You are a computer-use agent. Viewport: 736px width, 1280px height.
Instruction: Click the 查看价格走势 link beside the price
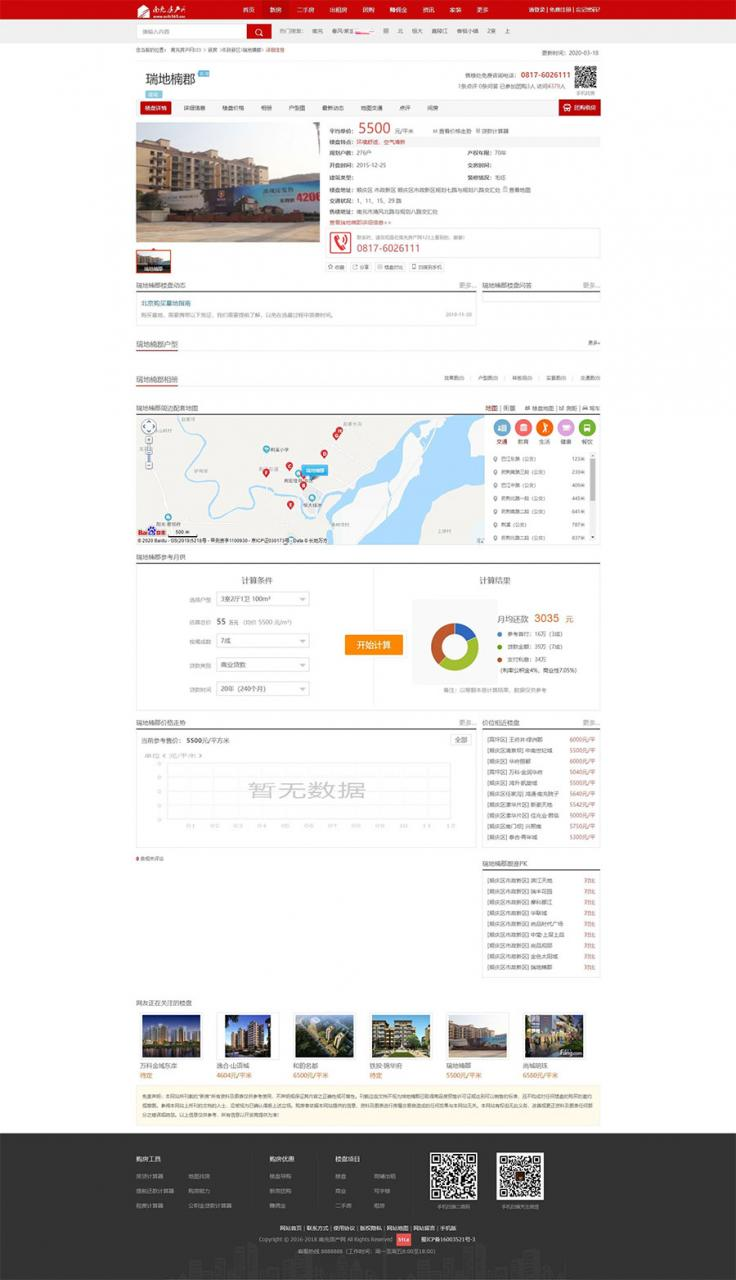click(x=452, y=131)
